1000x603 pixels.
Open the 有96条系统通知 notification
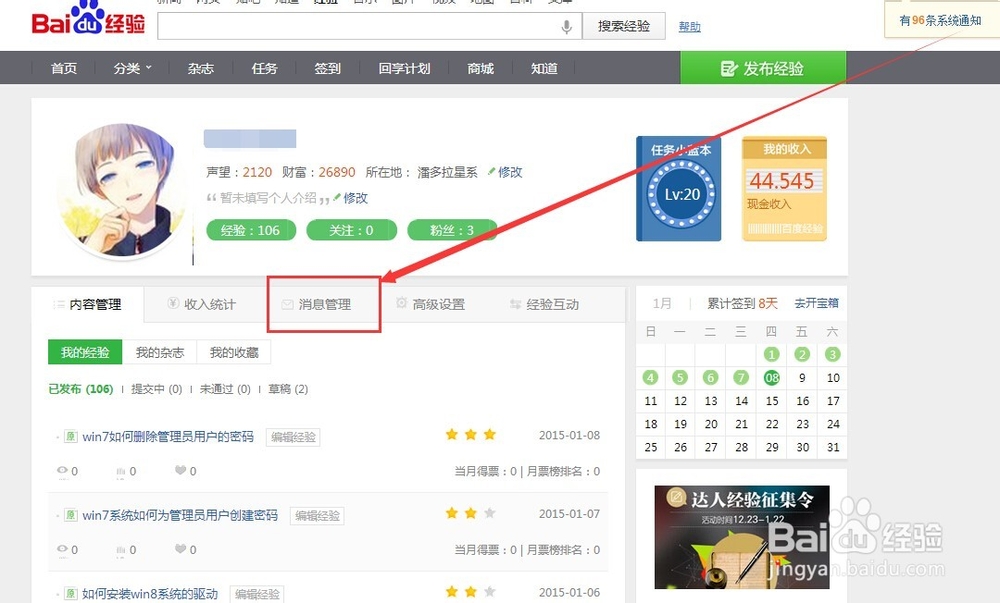tap(940, 20)
